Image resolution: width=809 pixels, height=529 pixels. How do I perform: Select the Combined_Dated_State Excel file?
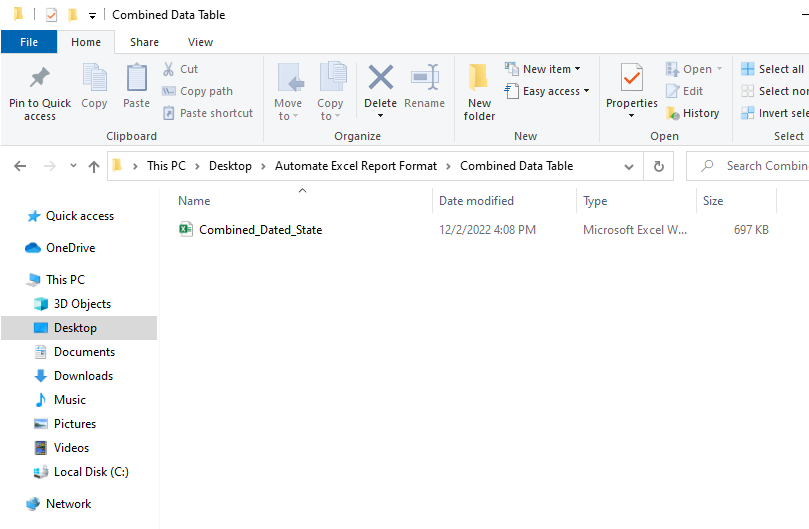(x=251, y=230)
